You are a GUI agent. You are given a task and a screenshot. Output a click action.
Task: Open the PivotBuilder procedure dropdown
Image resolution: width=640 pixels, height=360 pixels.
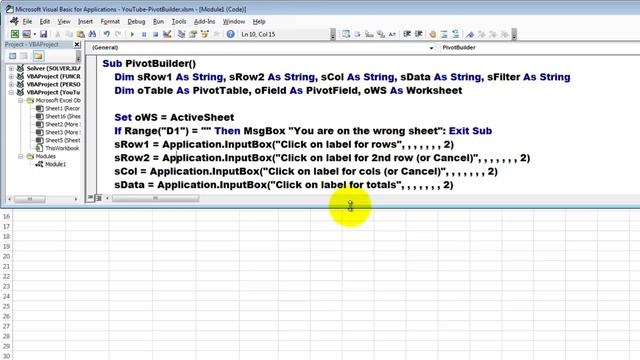pos(540,48)
